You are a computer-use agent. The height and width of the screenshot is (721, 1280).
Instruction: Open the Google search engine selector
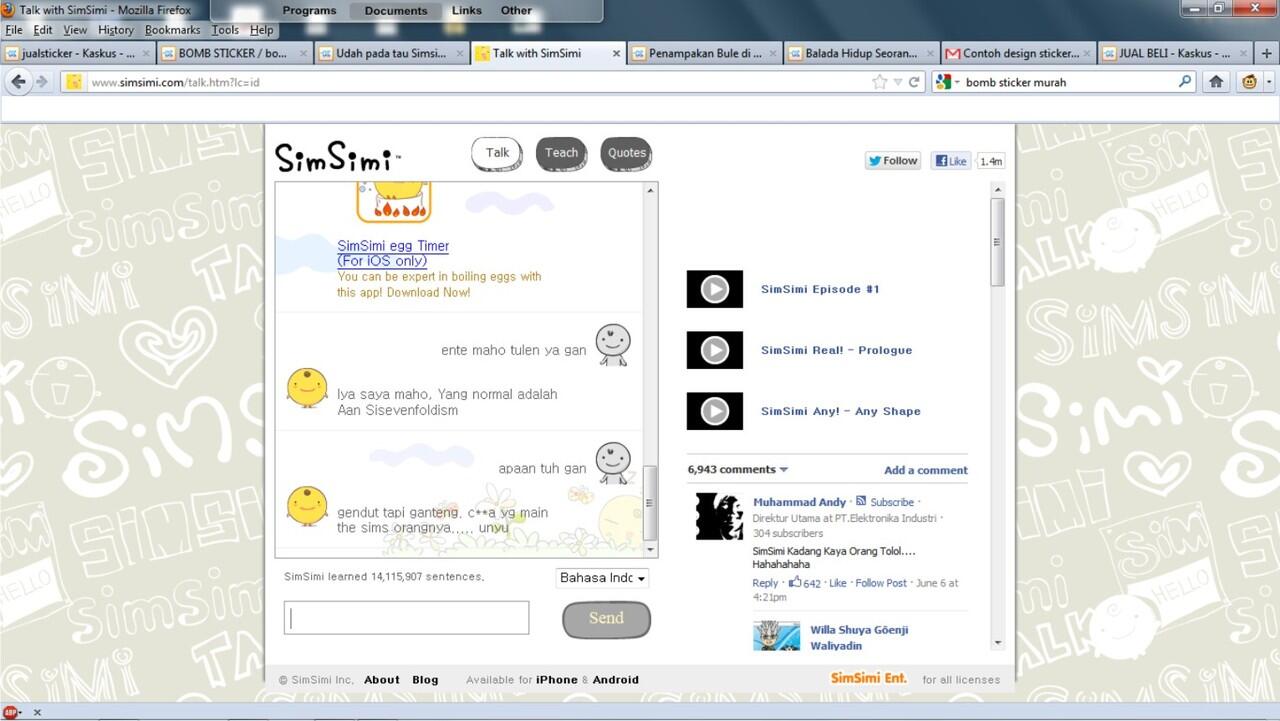point(946,82)
